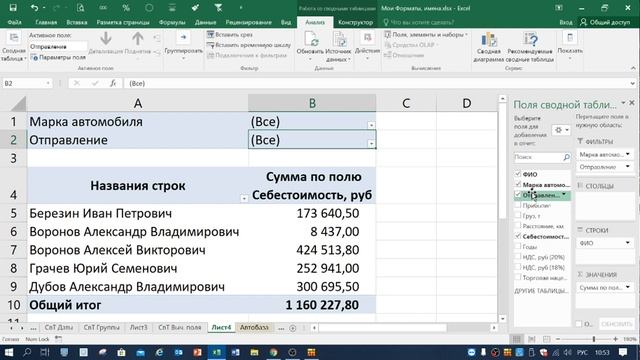Open Марка автомобиля dropdown in ФИЛЬТРЫ area
640x360 pixels.
[627, 154]
